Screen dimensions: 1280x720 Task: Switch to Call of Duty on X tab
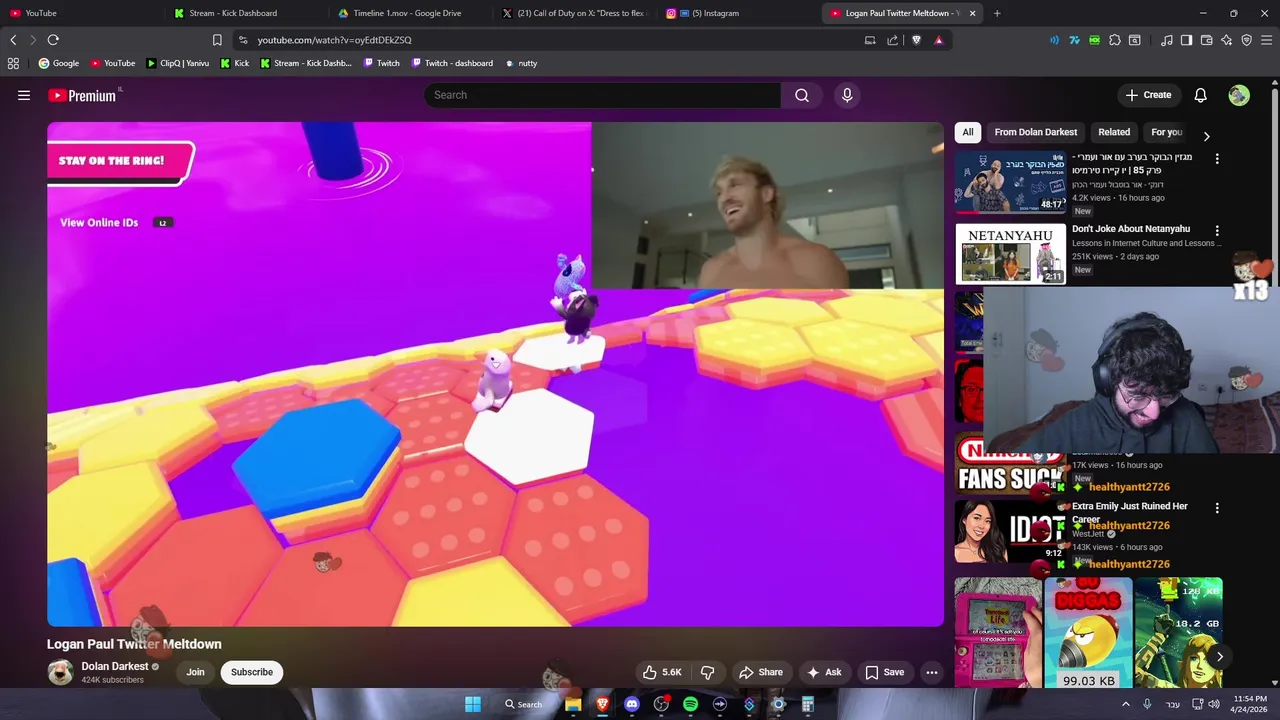point(575,13)
